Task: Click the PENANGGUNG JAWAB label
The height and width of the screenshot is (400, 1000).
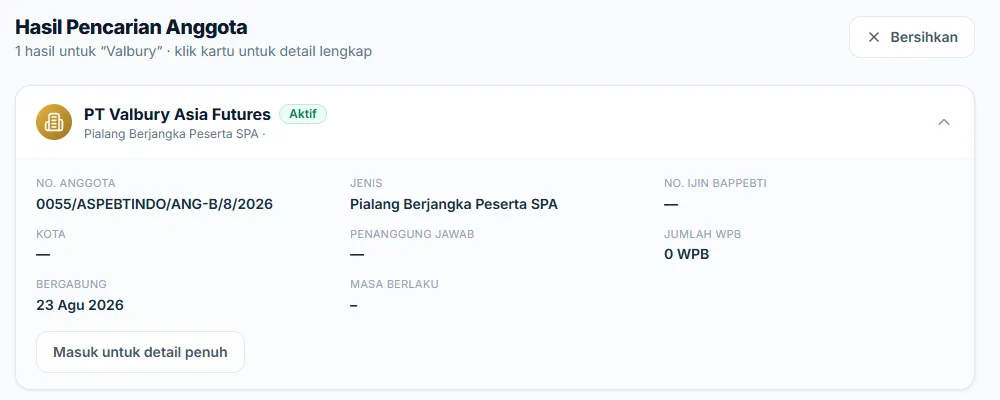Action: click(412, 234)
